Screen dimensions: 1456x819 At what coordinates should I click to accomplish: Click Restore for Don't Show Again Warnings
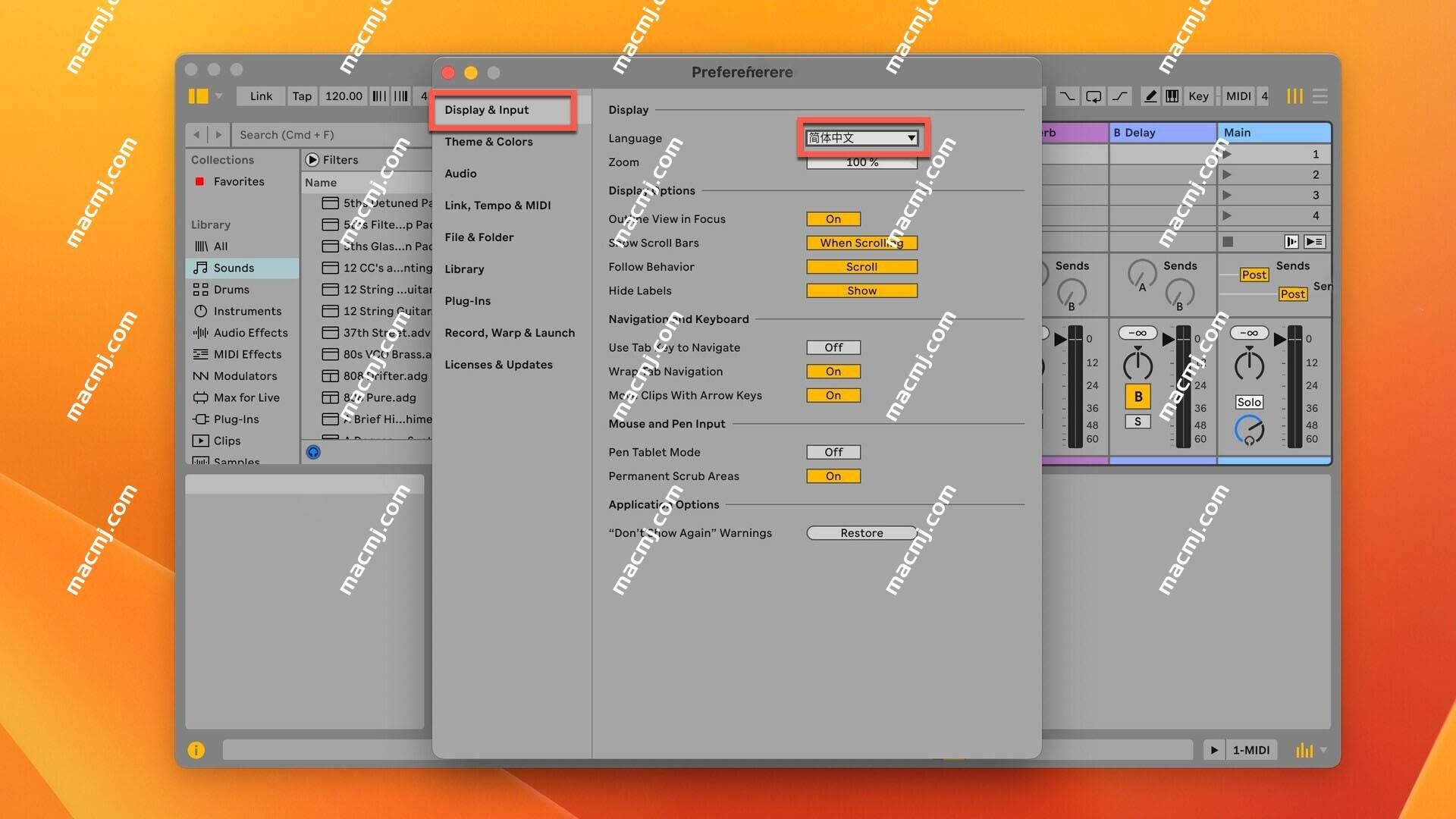tap(861, 532)
